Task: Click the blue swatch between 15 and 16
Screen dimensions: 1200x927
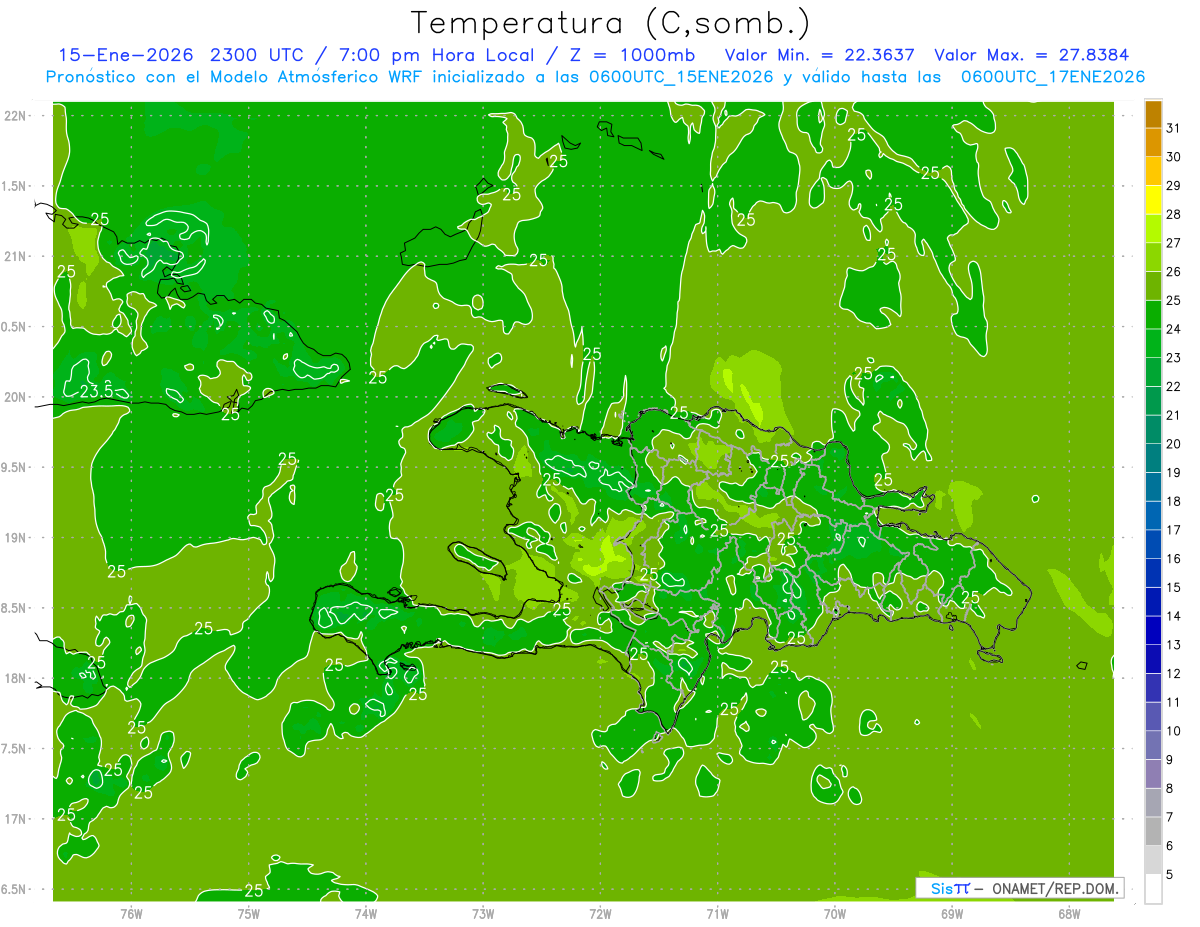Action: coord(1153,573)
